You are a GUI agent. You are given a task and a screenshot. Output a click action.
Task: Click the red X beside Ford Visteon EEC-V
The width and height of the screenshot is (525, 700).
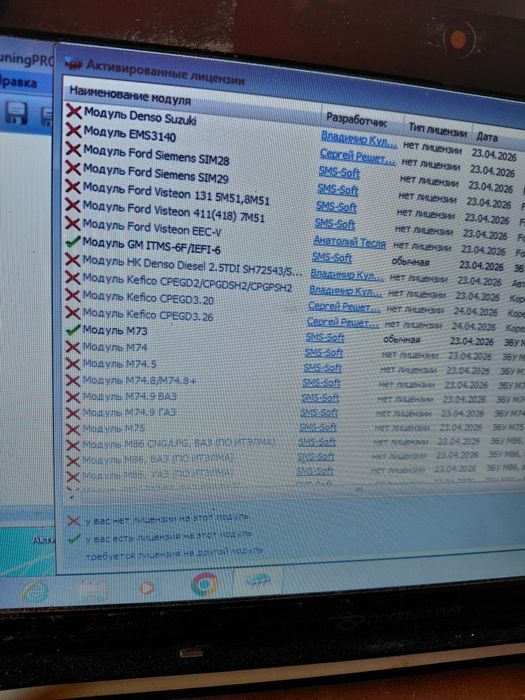coord(73,223)
